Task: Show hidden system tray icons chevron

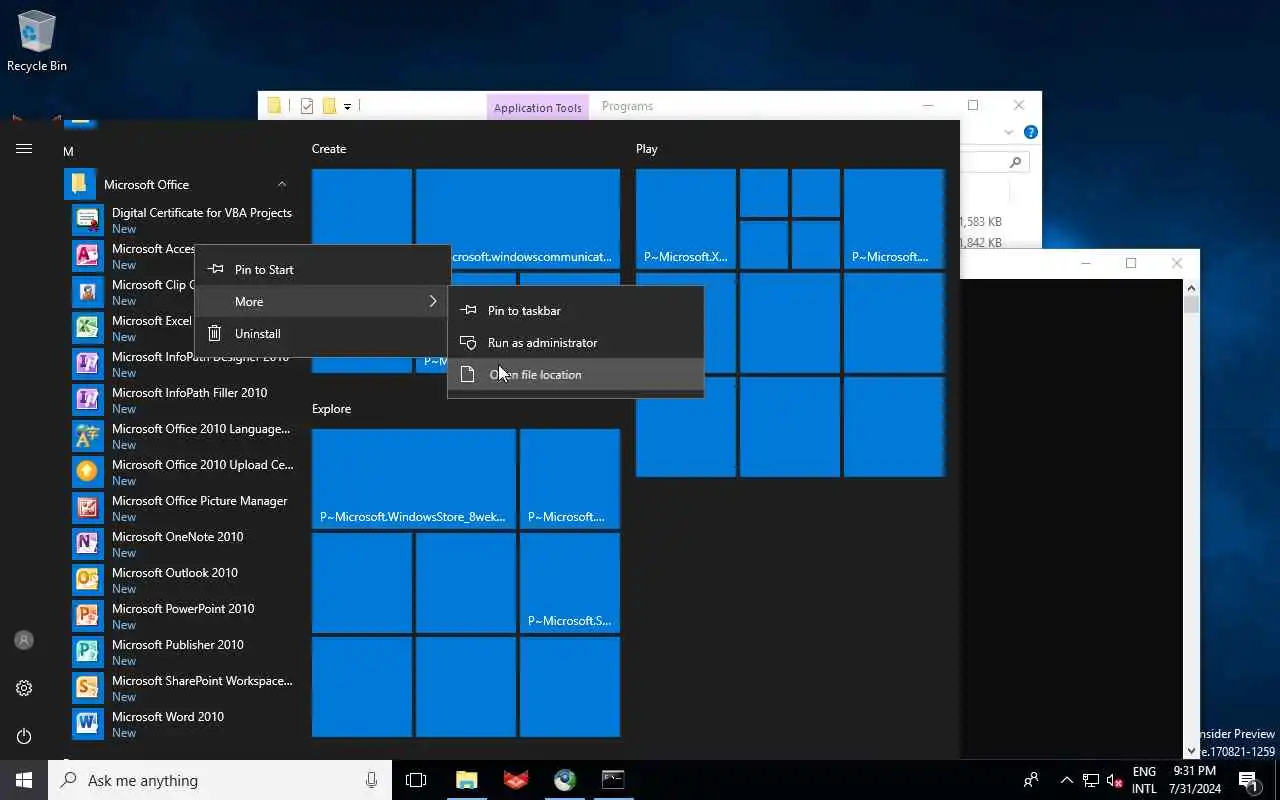Action: pos(1067,780)
